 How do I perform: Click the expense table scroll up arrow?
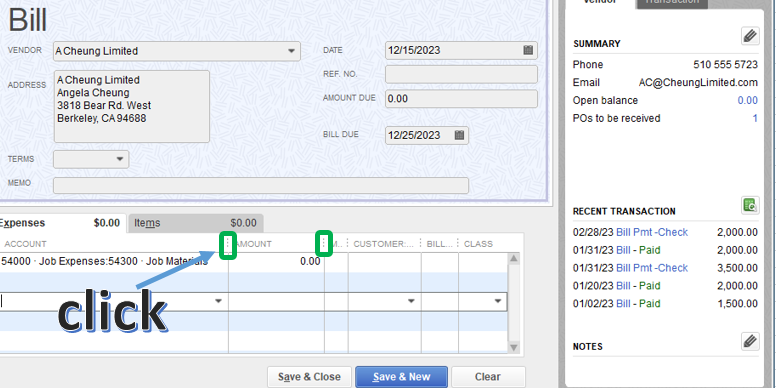(514, 258)
